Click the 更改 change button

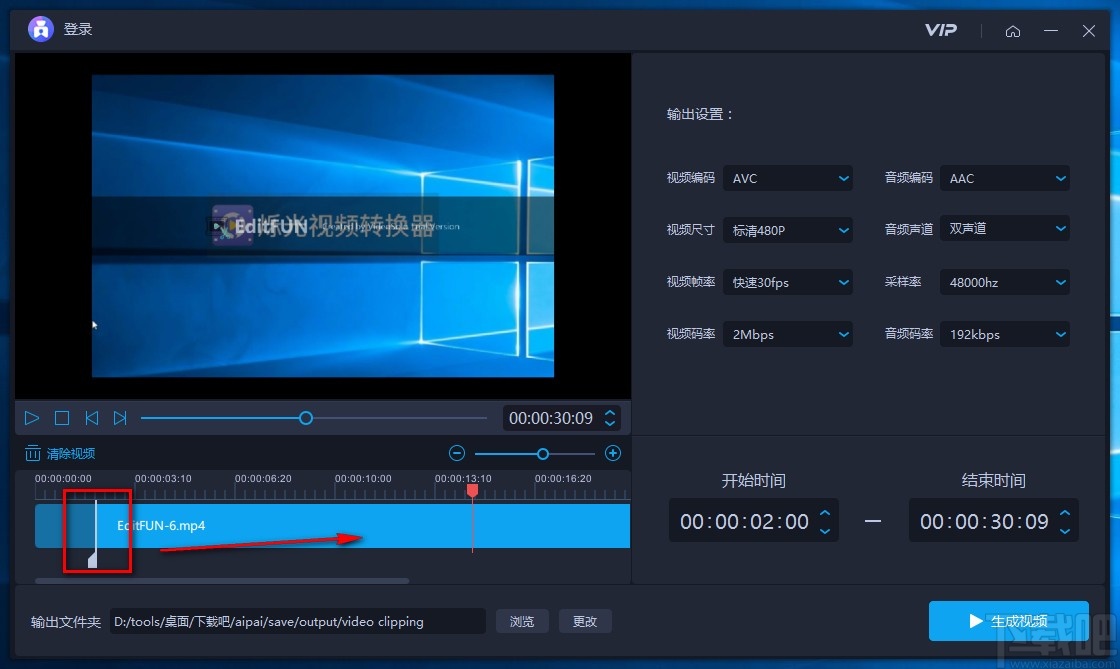tap(585, 621)
